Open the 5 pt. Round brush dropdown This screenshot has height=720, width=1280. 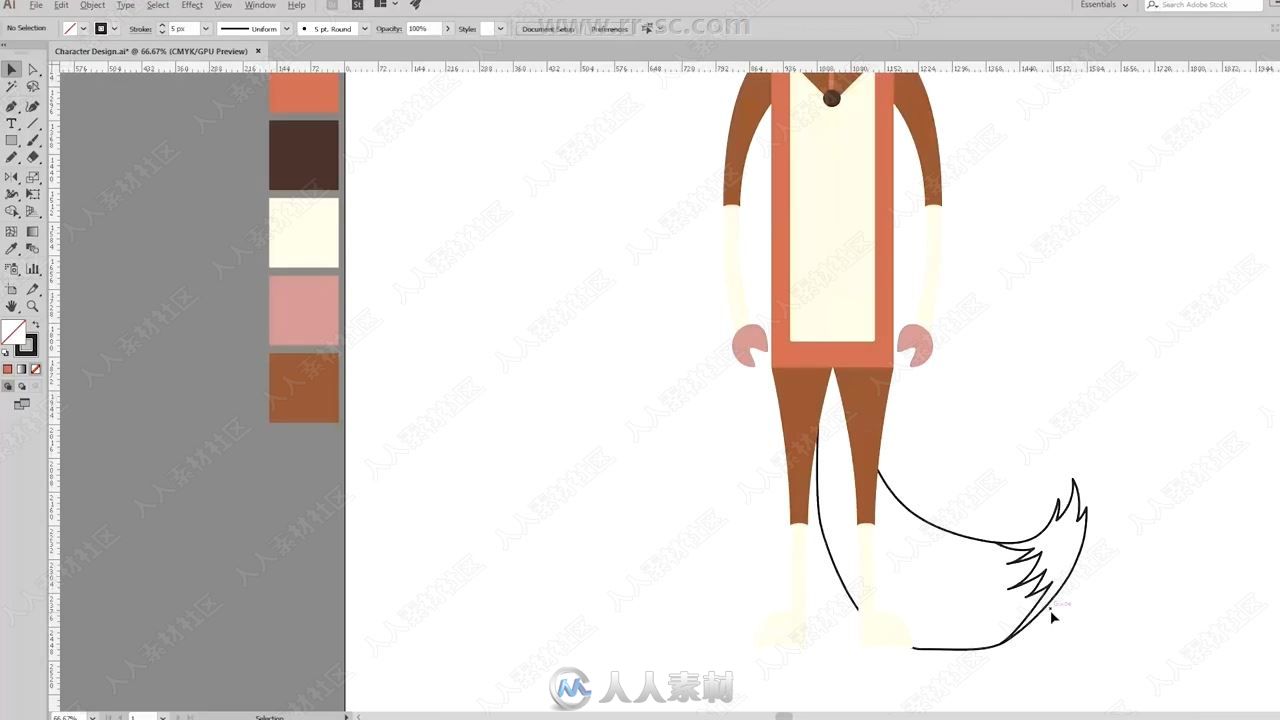tap(364, 29)
